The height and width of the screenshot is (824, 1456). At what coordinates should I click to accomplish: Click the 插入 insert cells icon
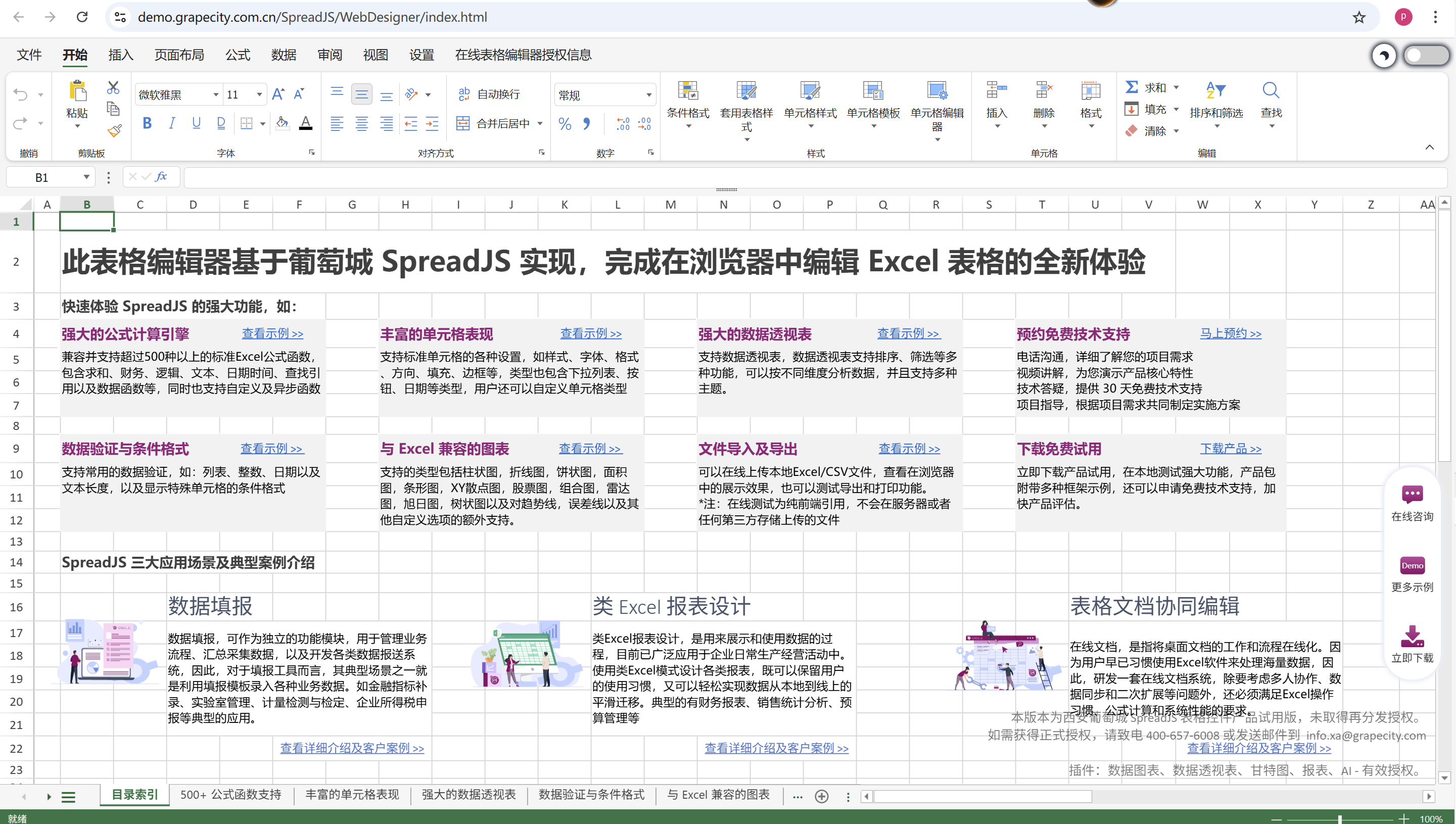coord(997,90)
